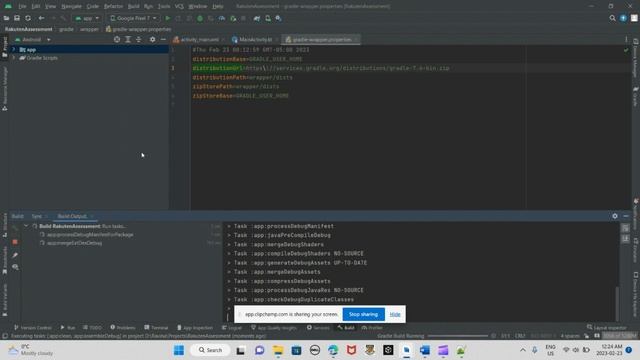Open the Word icon on the taskbar
This screenshot has width=640, height=360.
[424, 350]
